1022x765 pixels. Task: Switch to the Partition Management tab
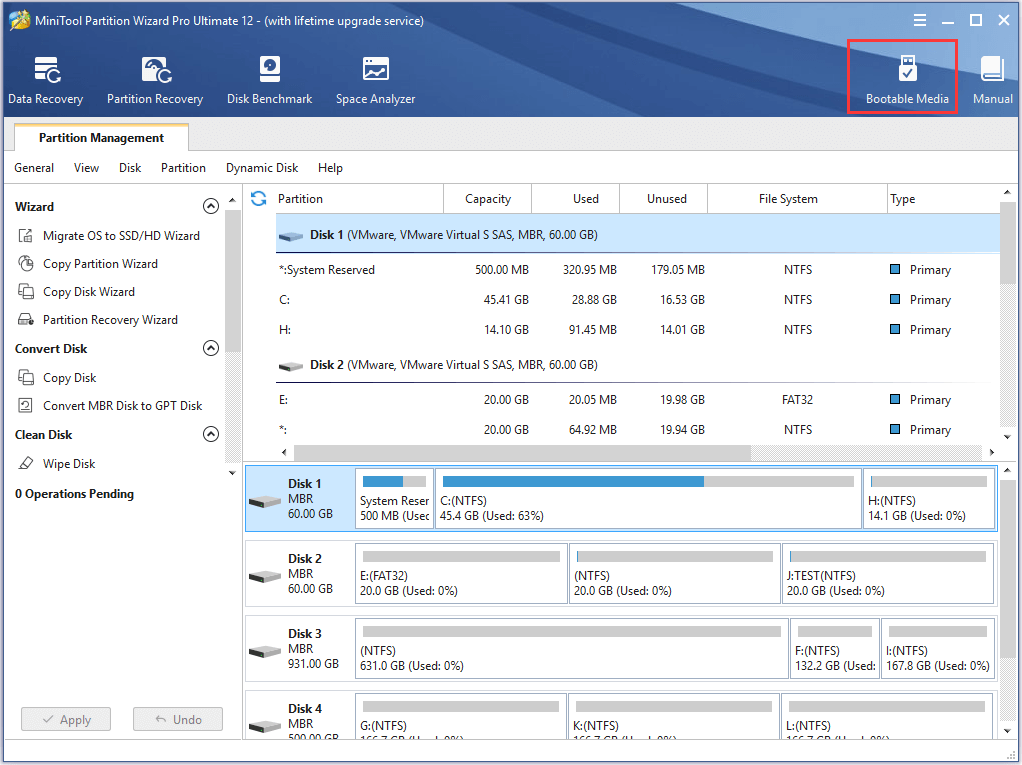[100, 137]
